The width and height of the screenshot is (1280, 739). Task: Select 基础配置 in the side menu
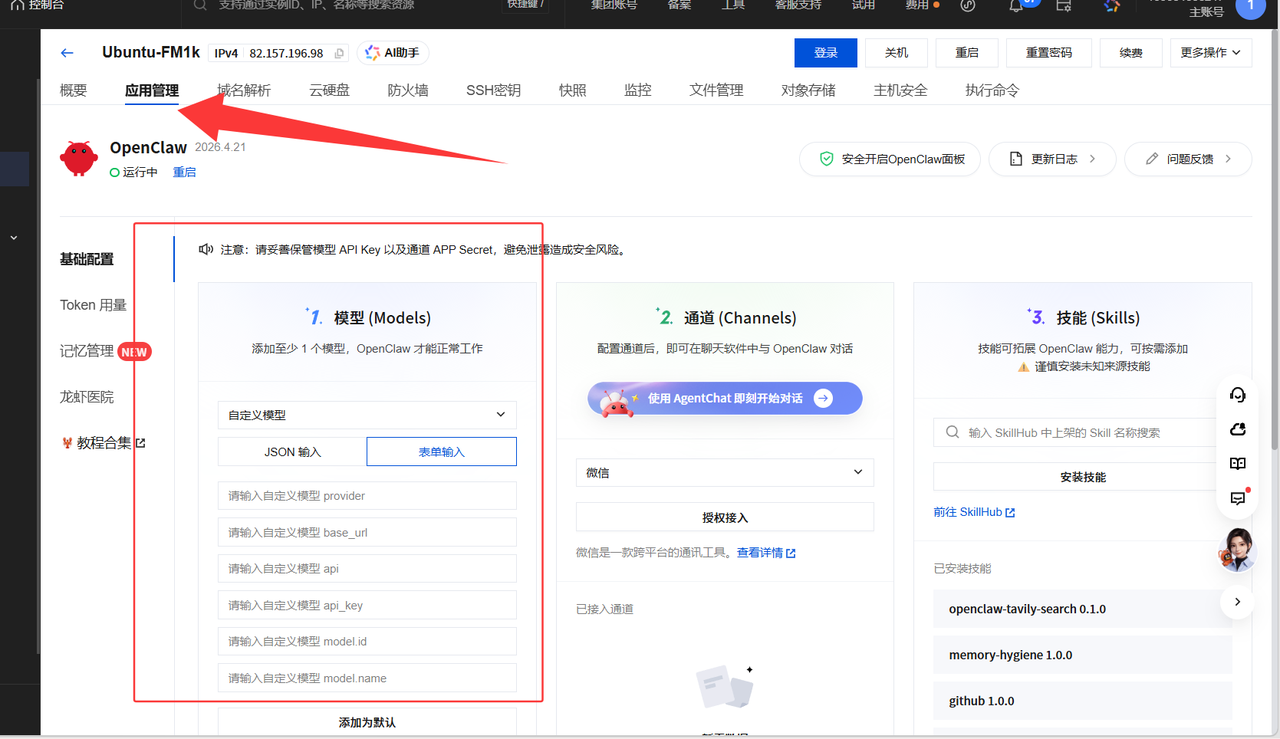(x=87, y=259)
